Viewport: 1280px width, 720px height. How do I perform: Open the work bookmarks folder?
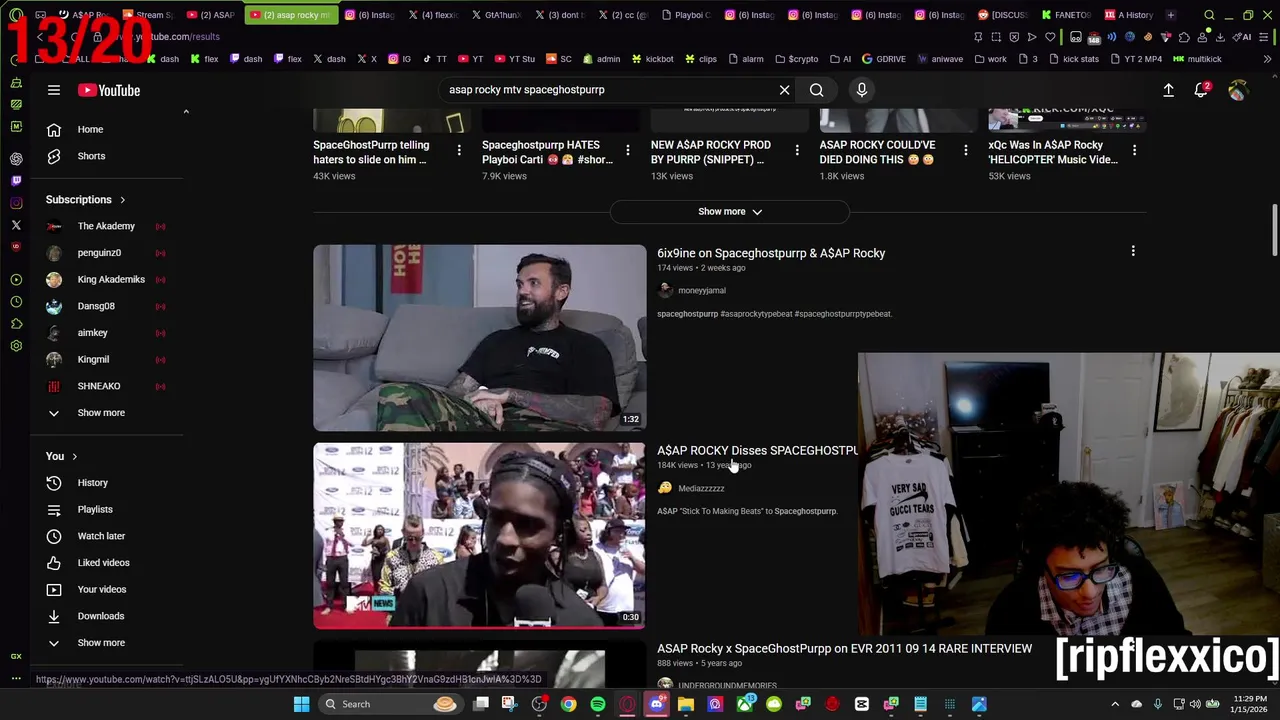(990, 59)
